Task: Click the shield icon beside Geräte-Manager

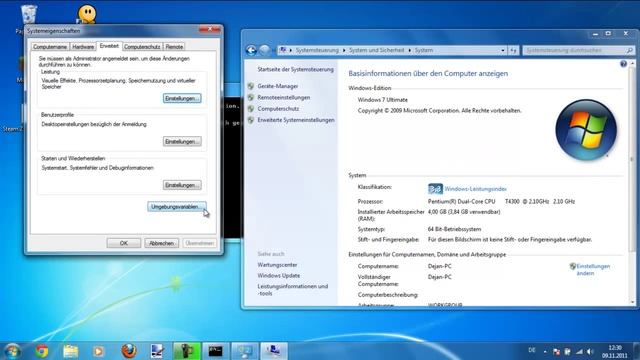Action: (251, 86)
